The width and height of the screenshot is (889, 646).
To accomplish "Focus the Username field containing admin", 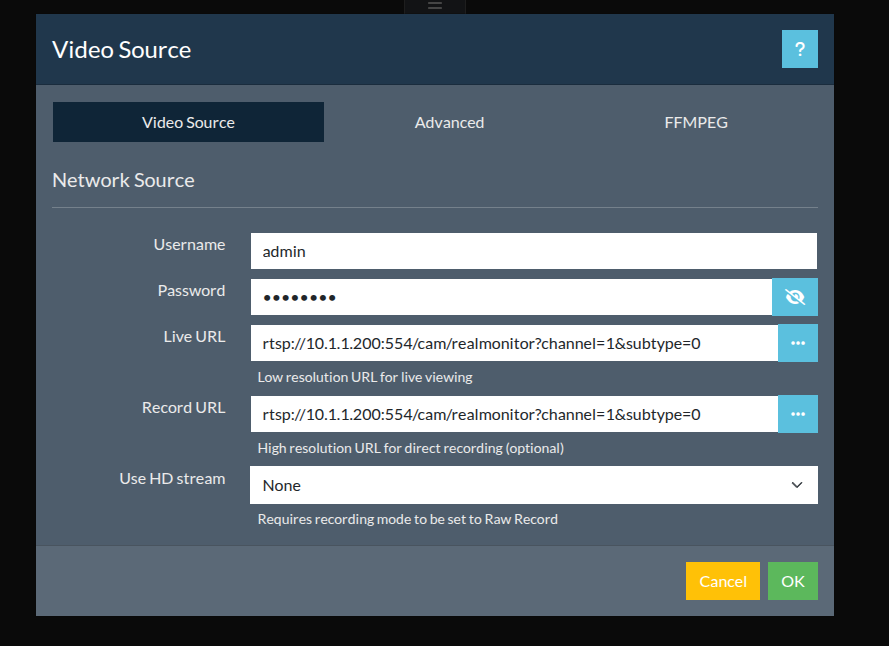I will pyautogui.click(x=533, y=251).
